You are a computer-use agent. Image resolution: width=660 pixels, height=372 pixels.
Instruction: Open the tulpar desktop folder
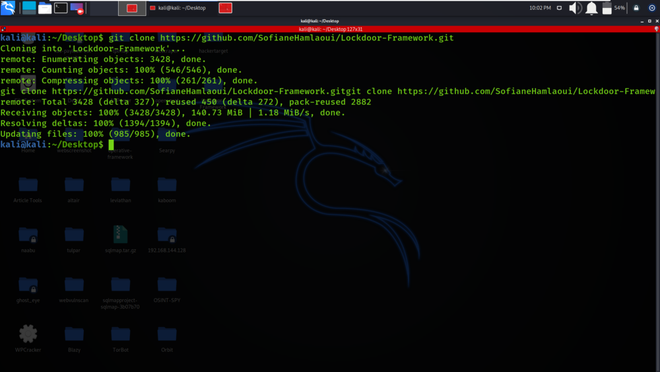[74, 239]
